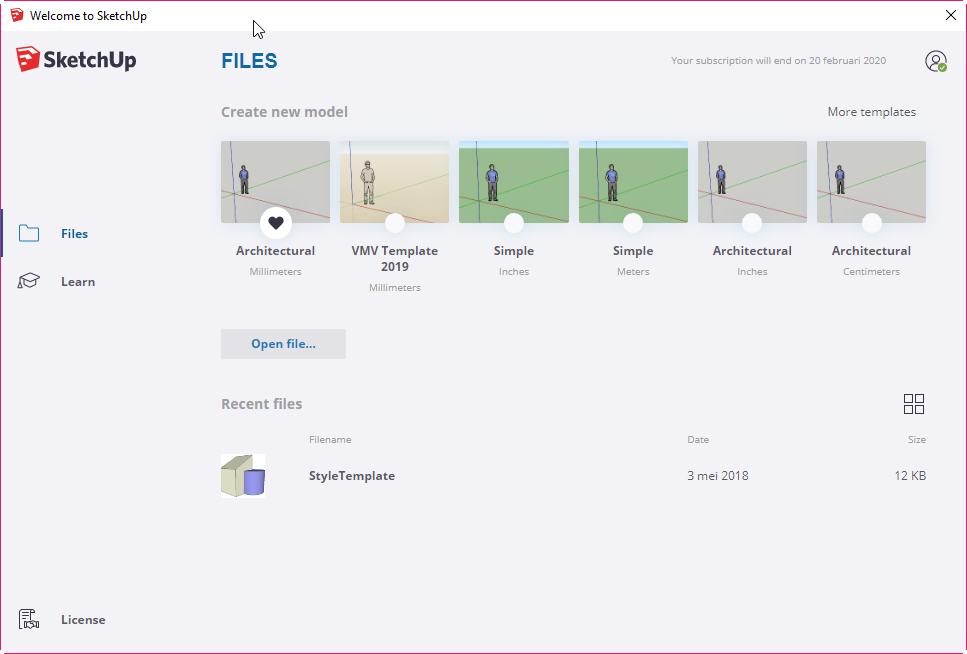
Task: Click the Recent files heading
Action: click(261, 404)
